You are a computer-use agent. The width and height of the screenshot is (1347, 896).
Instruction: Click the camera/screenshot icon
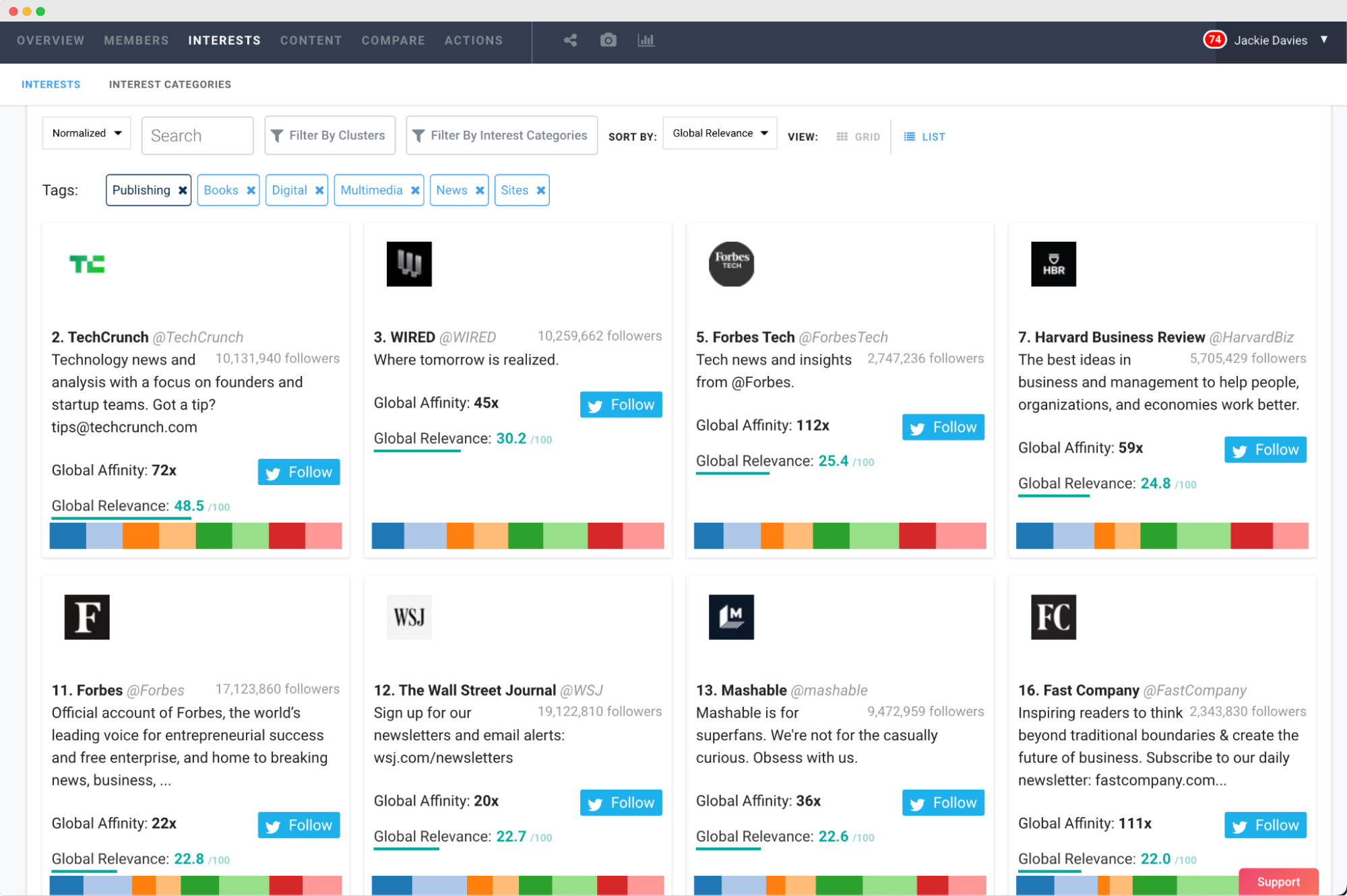[608, 39]
